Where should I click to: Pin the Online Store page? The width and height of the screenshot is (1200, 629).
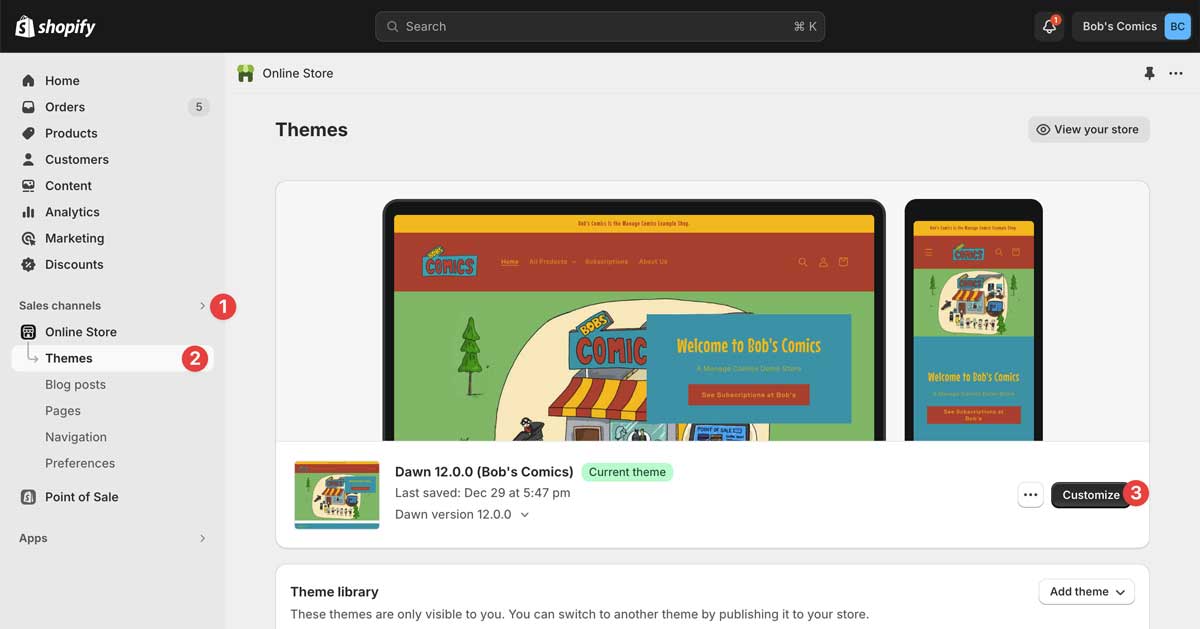pos(1149,73)
